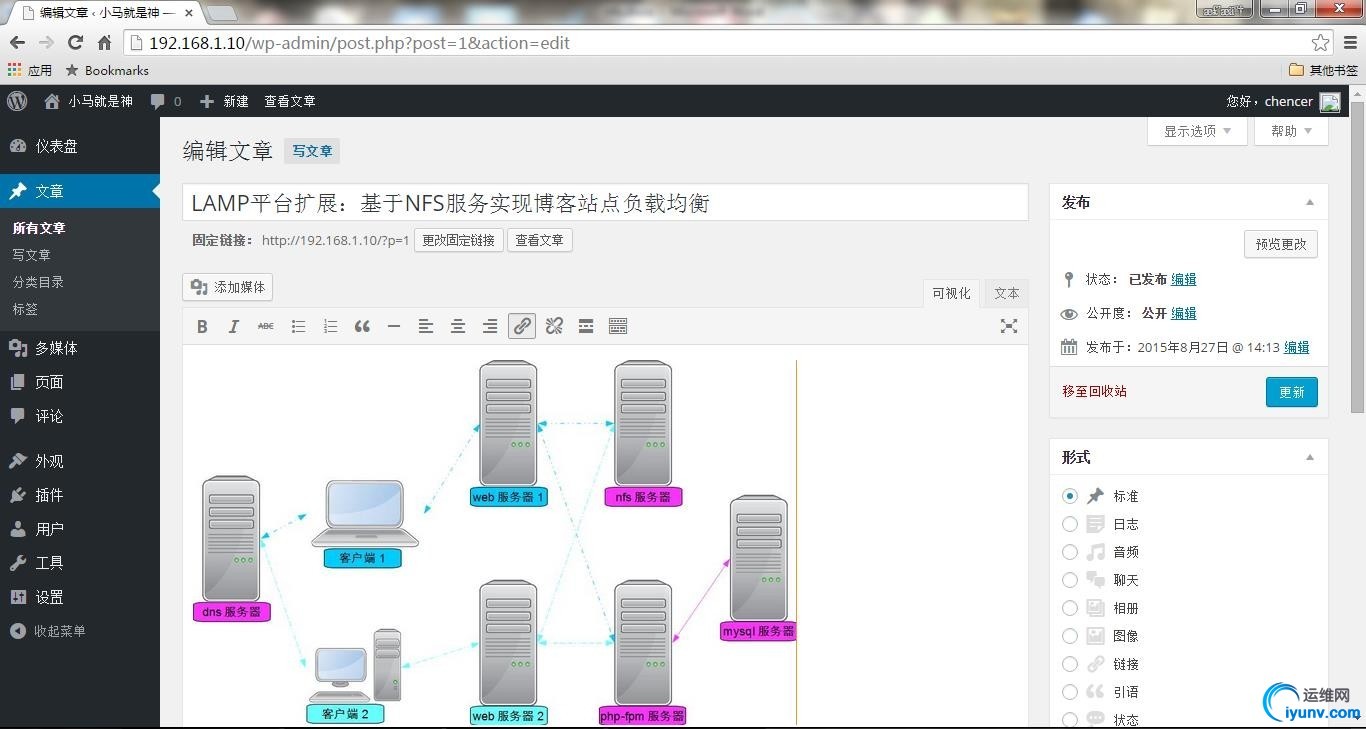
Task: Expand the 帮助 help dropdown
Action: pos(1291,131)
